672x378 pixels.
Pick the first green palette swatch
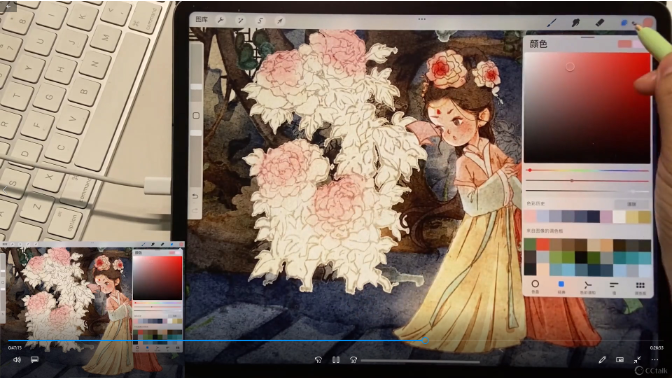tap(530, 245)
